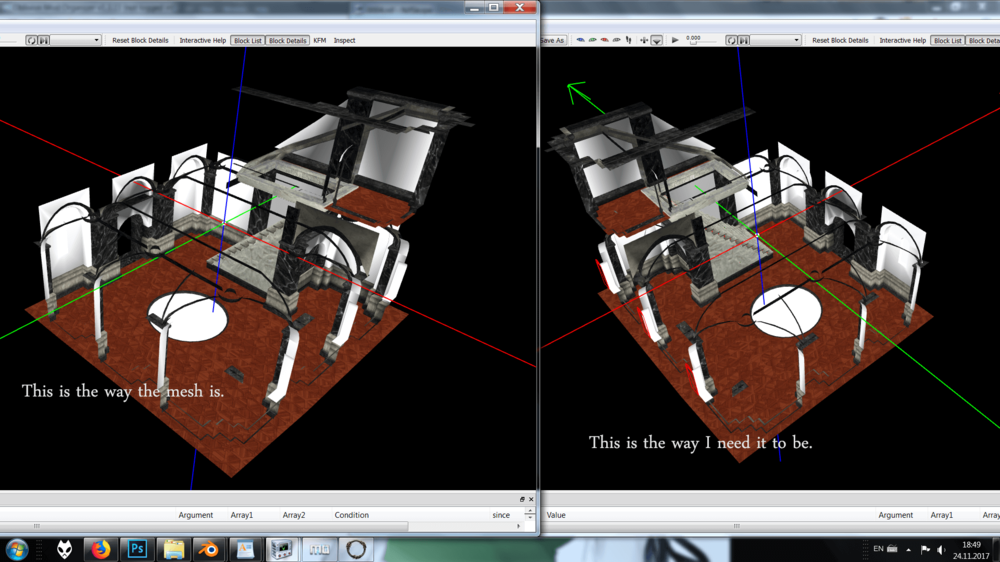Click Save As button in right window

click(552, 40)
